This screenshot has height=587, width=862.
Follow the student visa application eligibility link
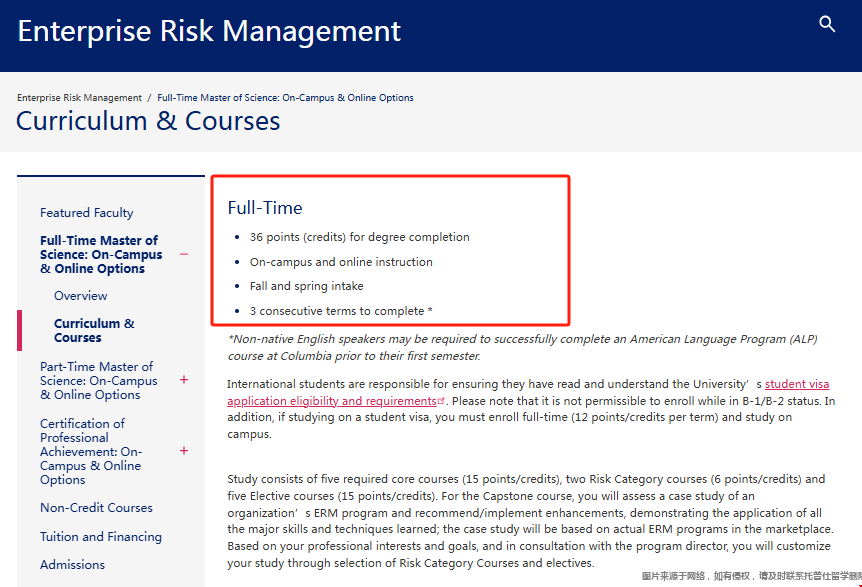click(332, 401)
